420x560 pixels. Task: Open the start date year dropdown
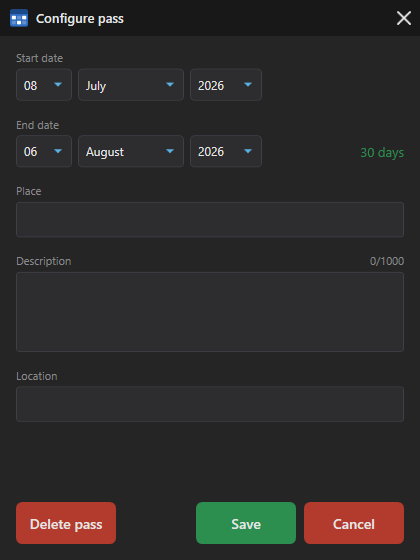[x=226, y=85]
